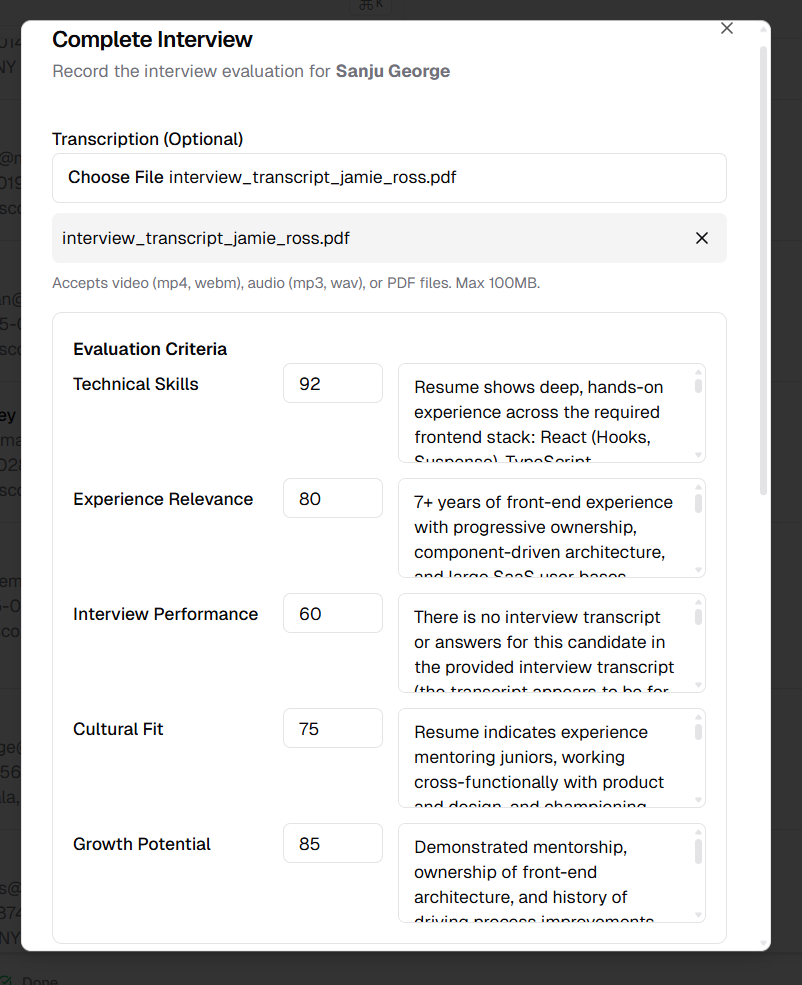
Task: Select the uploaded transcript filename chip
Action: [205, 238]
